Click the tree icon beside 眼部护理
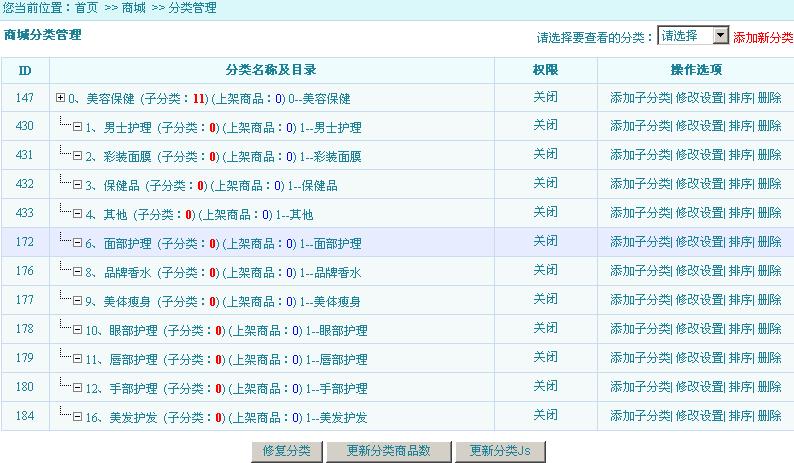Image resolution: width=794 pixels, height=463 pixels. pyautogui.click(x=78, y=330)
